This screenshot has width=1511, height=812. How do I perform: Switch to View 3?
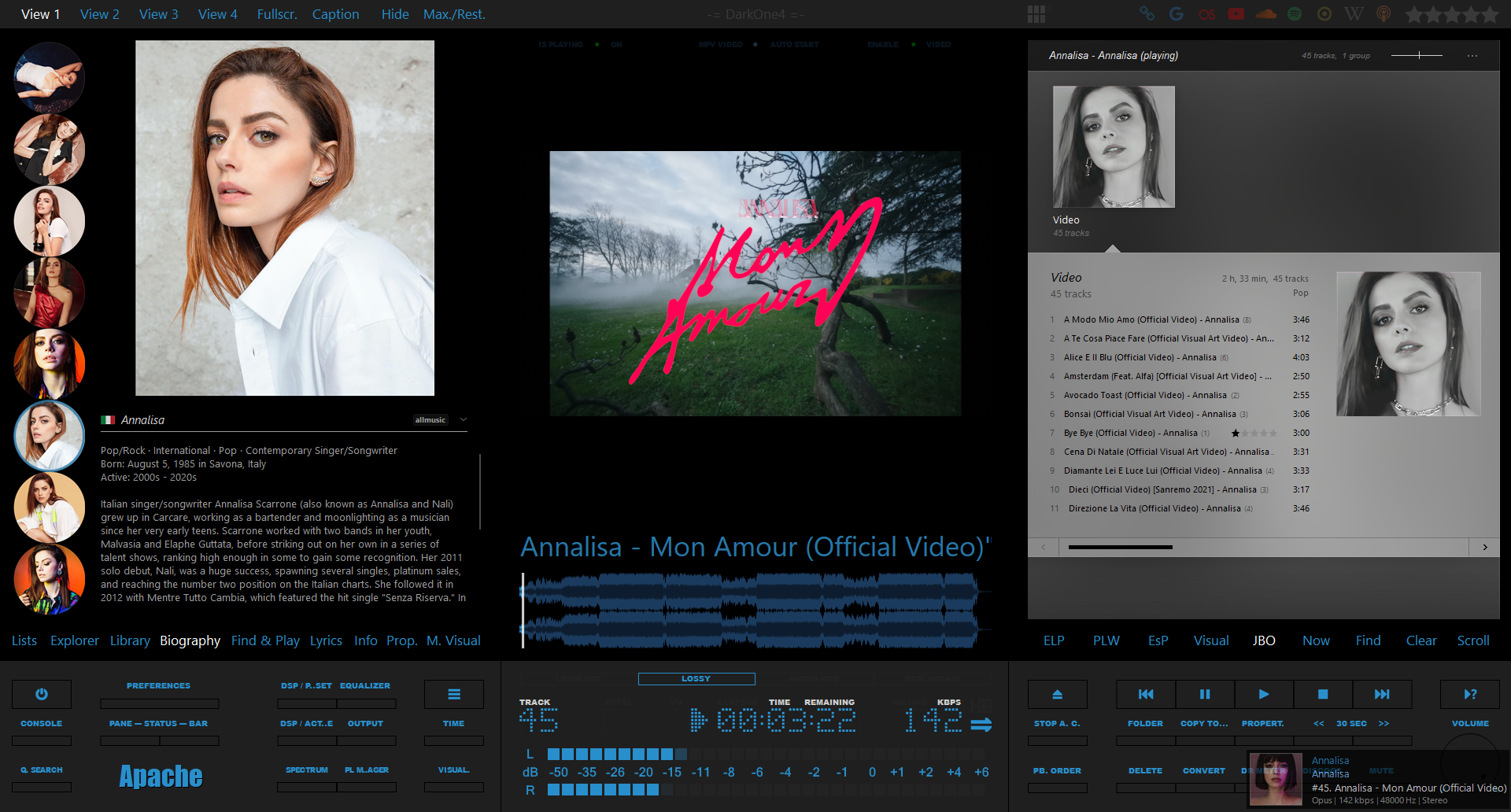click(159, 14)
